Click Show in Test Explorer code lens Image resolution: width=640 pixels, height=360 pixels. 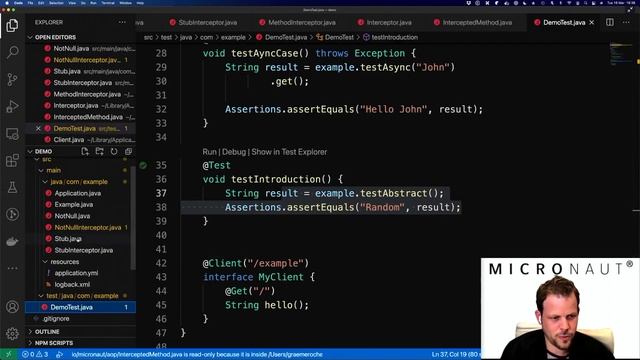point(289,152)
